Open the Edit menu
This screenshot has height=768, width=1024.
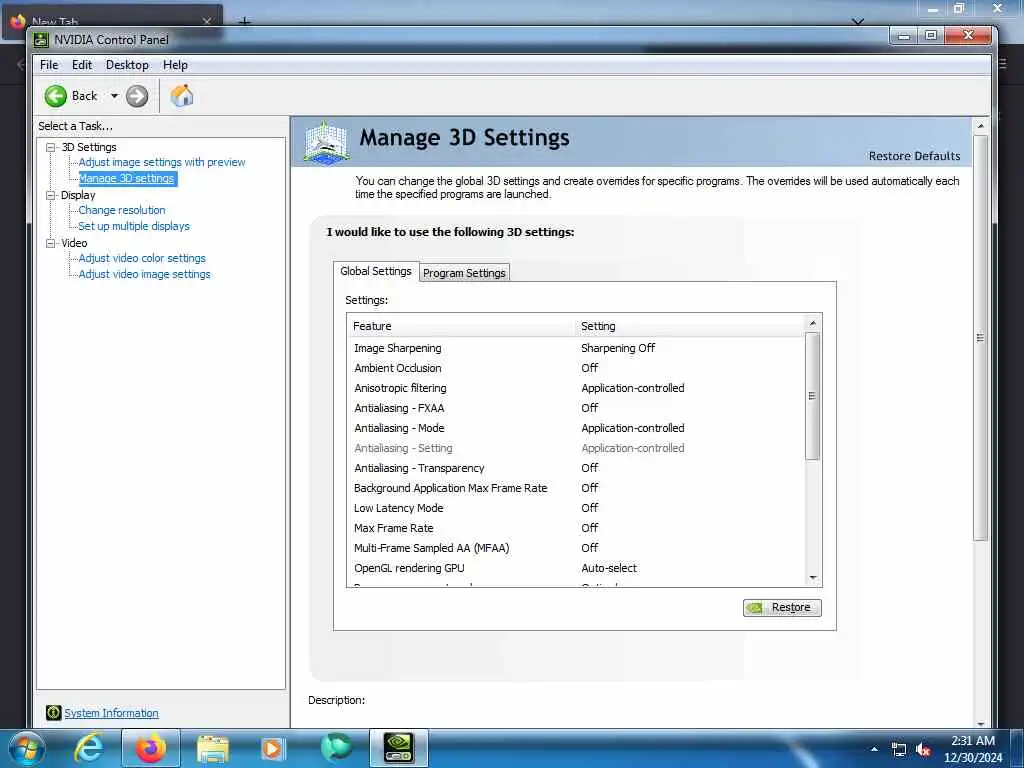pyautogui.click(x=82, y=65)
